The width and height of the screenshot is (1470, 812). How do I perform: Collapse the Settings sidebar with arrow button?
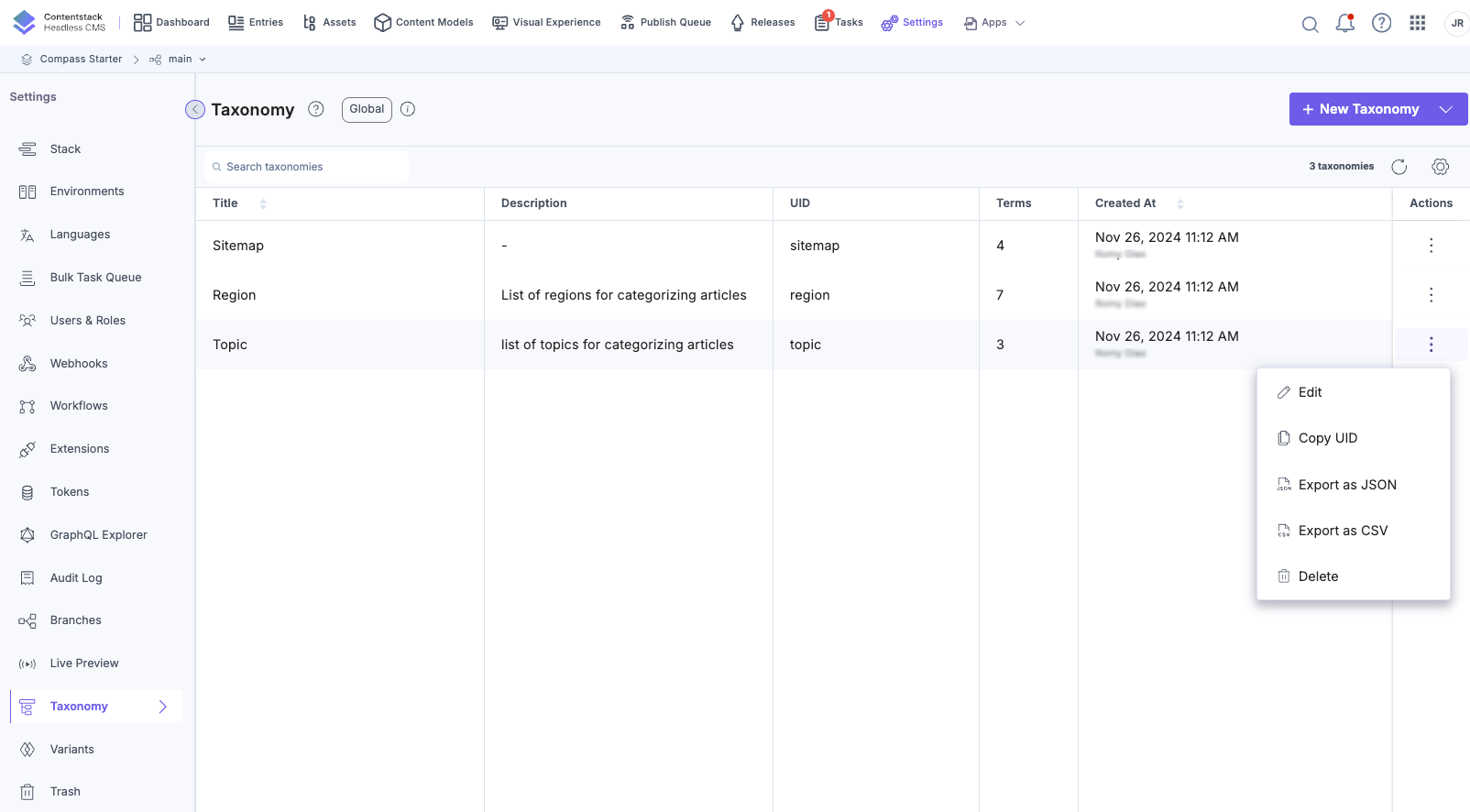pos(195,110)
